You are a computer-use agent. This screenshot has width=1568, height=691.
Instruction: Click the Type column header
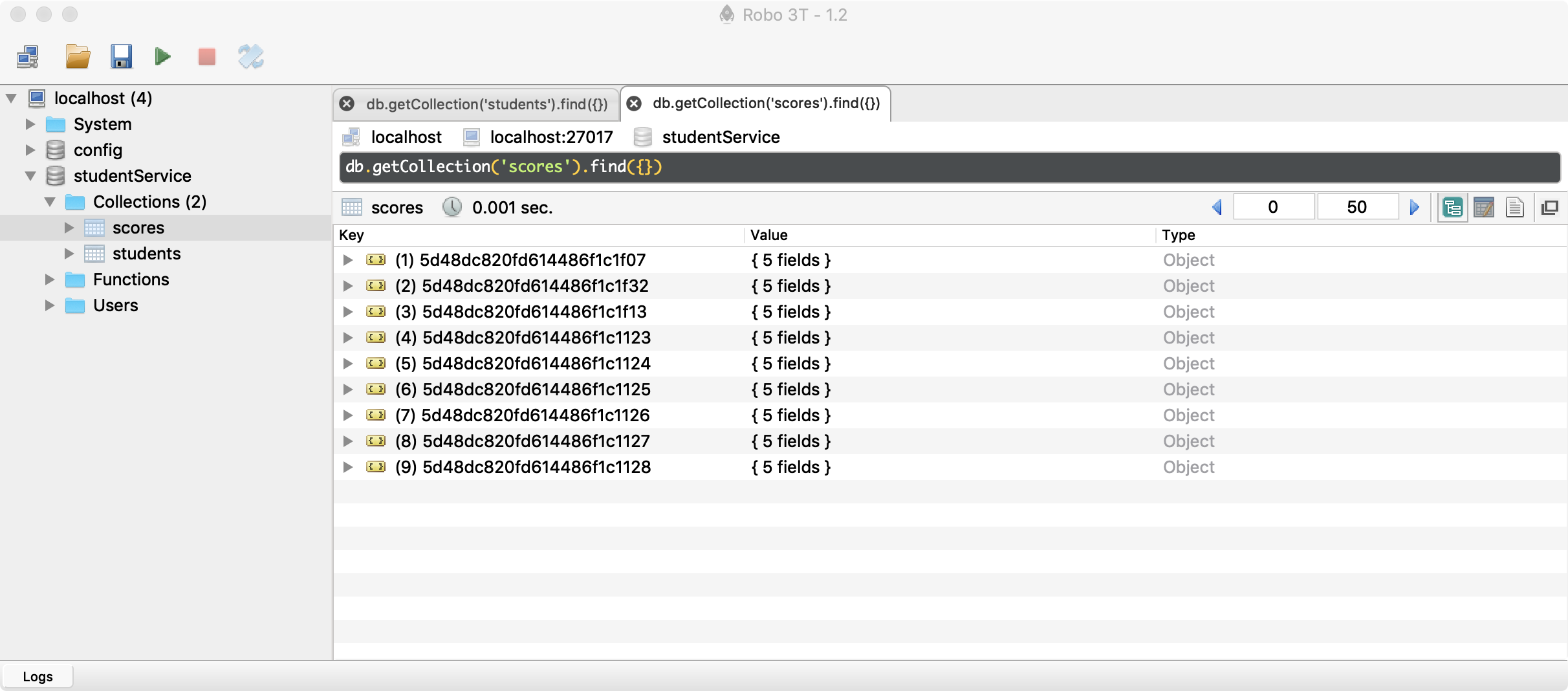1362,236
